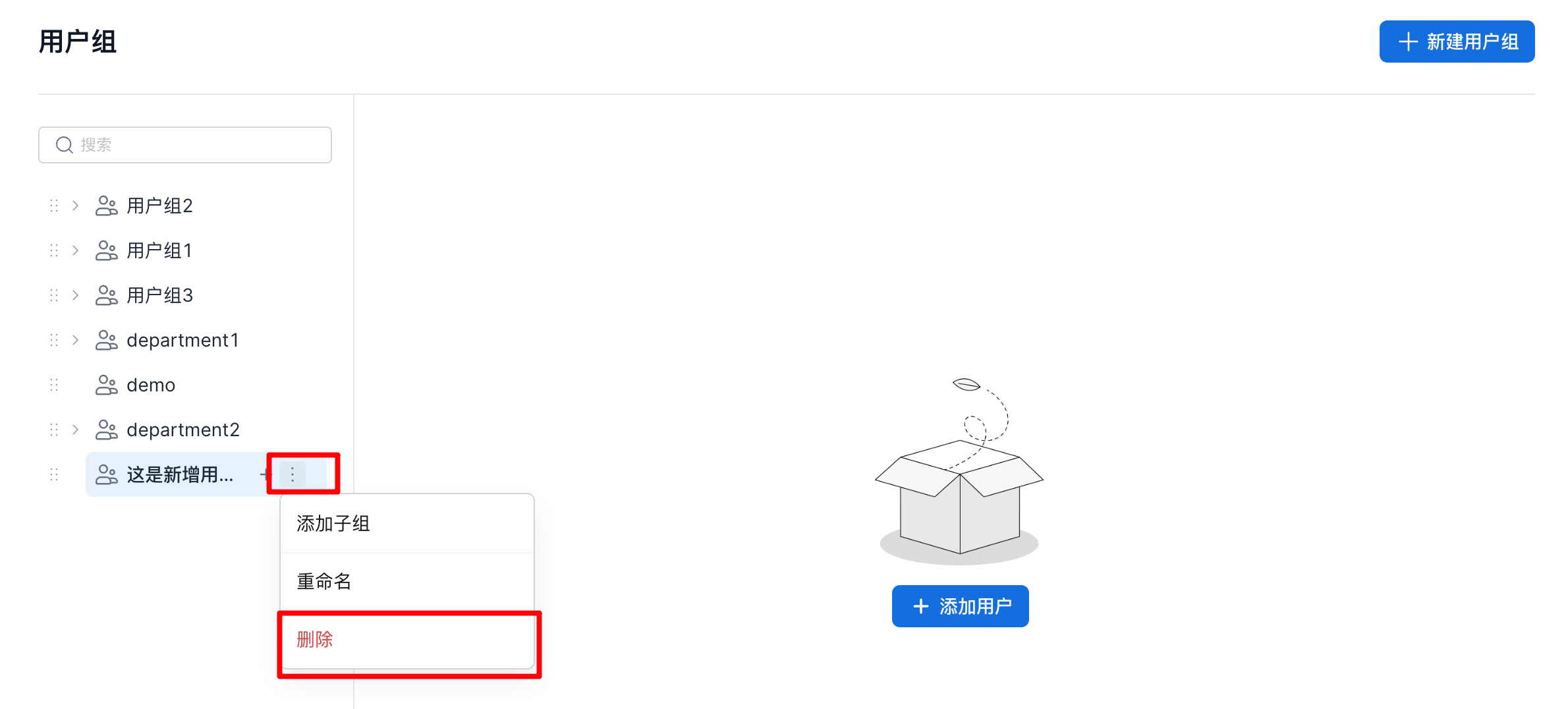Choose 删除 to delete the group

(x=315, y=639)
